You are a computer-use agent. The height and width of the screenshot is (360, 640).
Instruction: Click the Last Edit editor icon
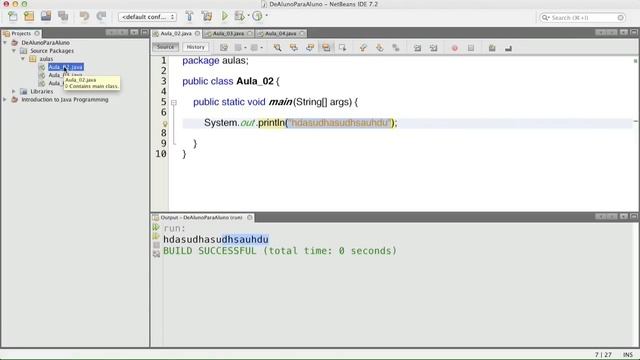224,48
